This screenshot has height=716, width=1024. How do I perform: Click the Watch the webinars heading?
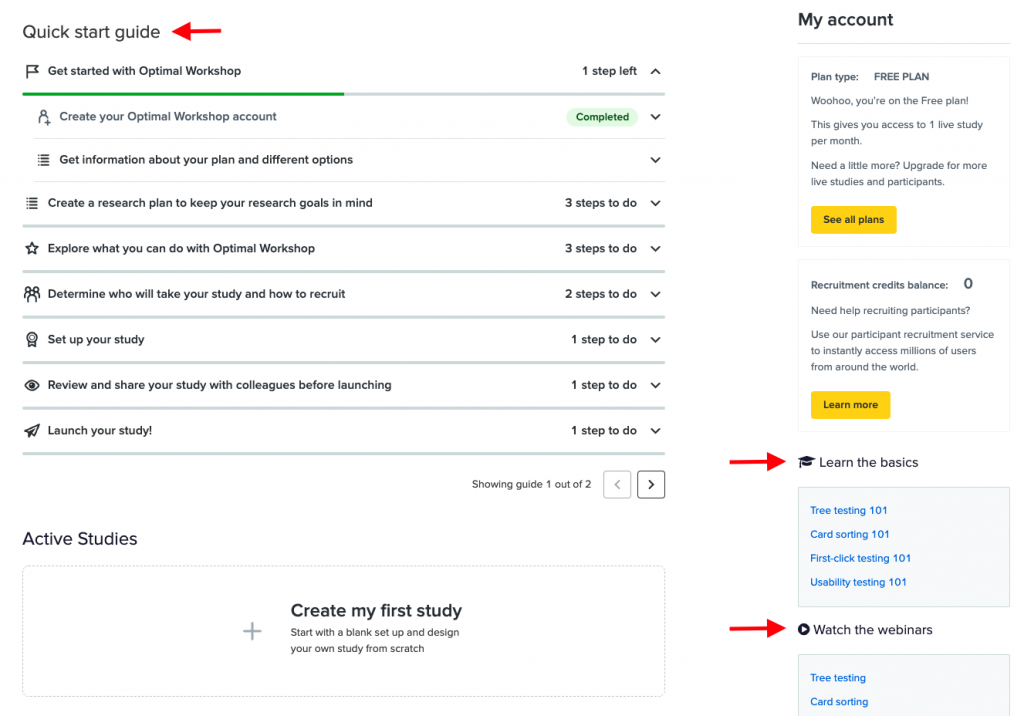point(872,630)
